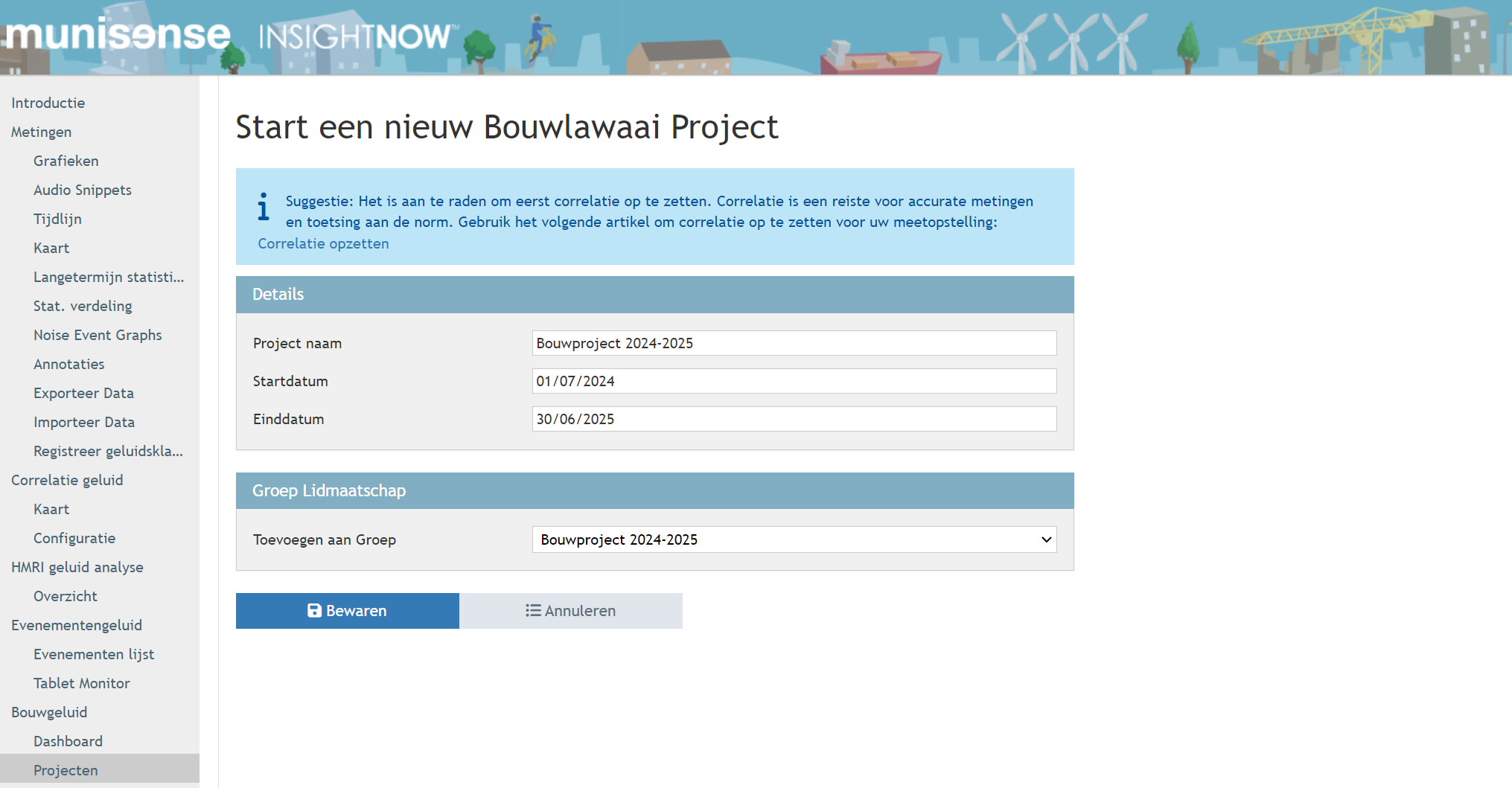Click the list icon on Annuleren
Viewport: 1512px width, 788px height.
532,611
